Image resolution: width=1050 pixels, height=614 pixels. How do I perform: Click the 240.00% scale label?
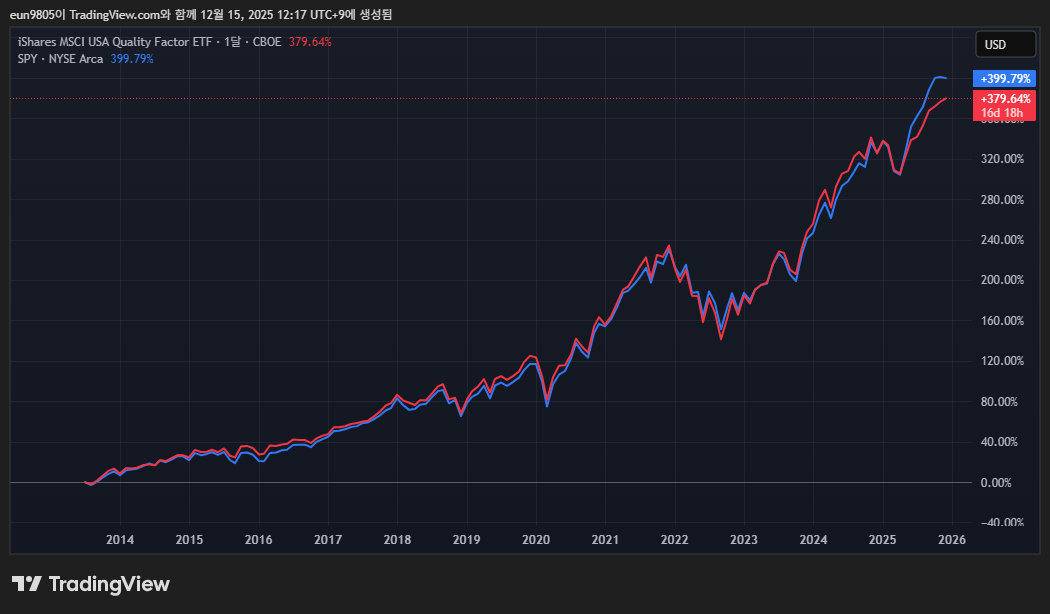1002,240
